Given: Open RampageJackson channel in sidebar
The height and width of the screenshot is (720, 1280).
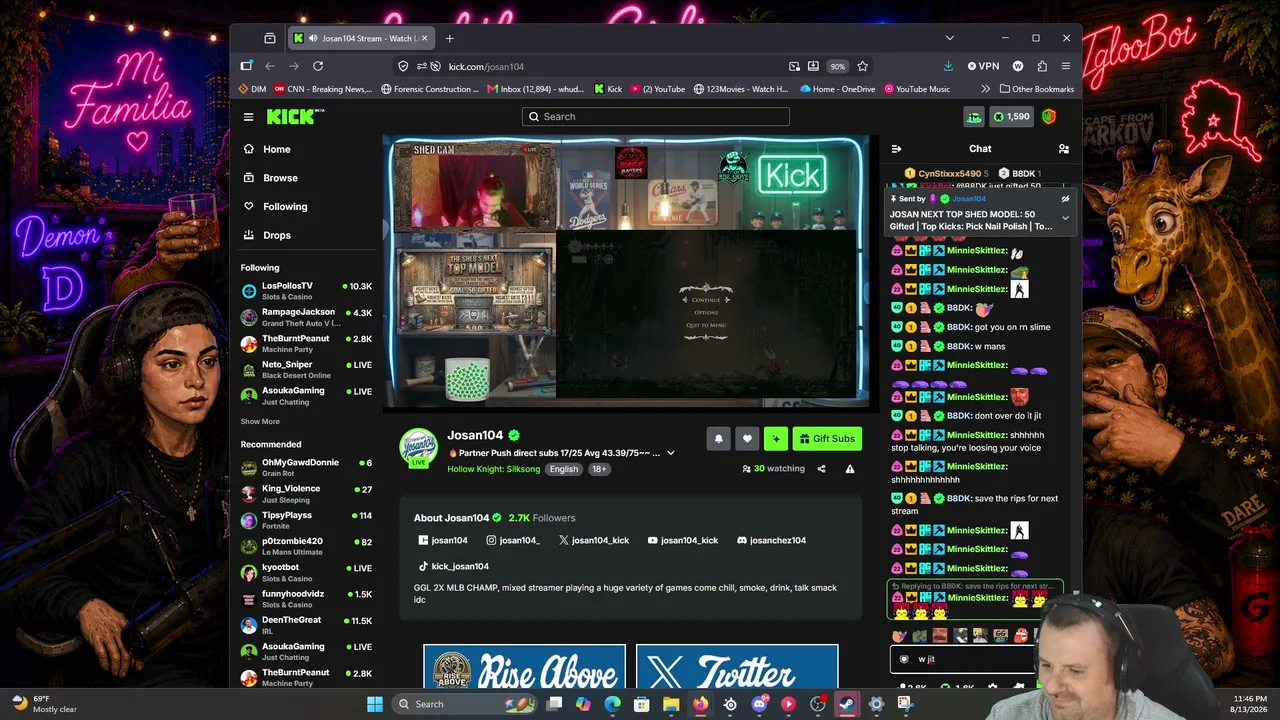Looking at the screenshot, I should click(307, 317).
